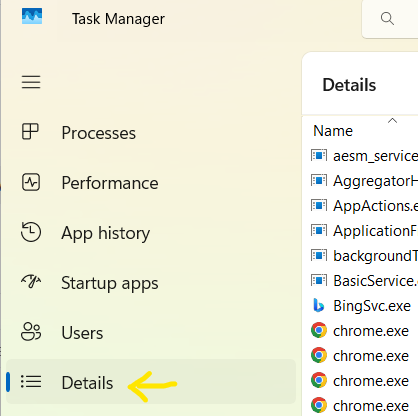The image size is (418, 416).
Task: Open the Startup apps gauge icon
Action: [x=31, y=281]
